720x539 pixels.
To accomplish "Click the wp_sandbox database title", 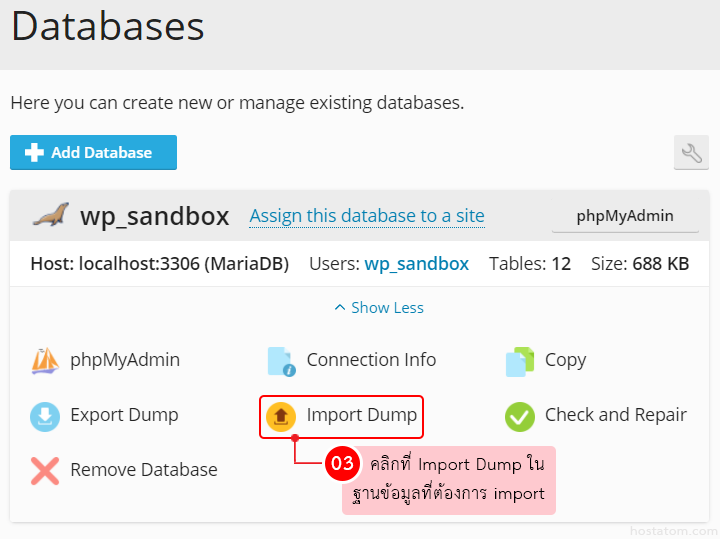I will 154,216.
